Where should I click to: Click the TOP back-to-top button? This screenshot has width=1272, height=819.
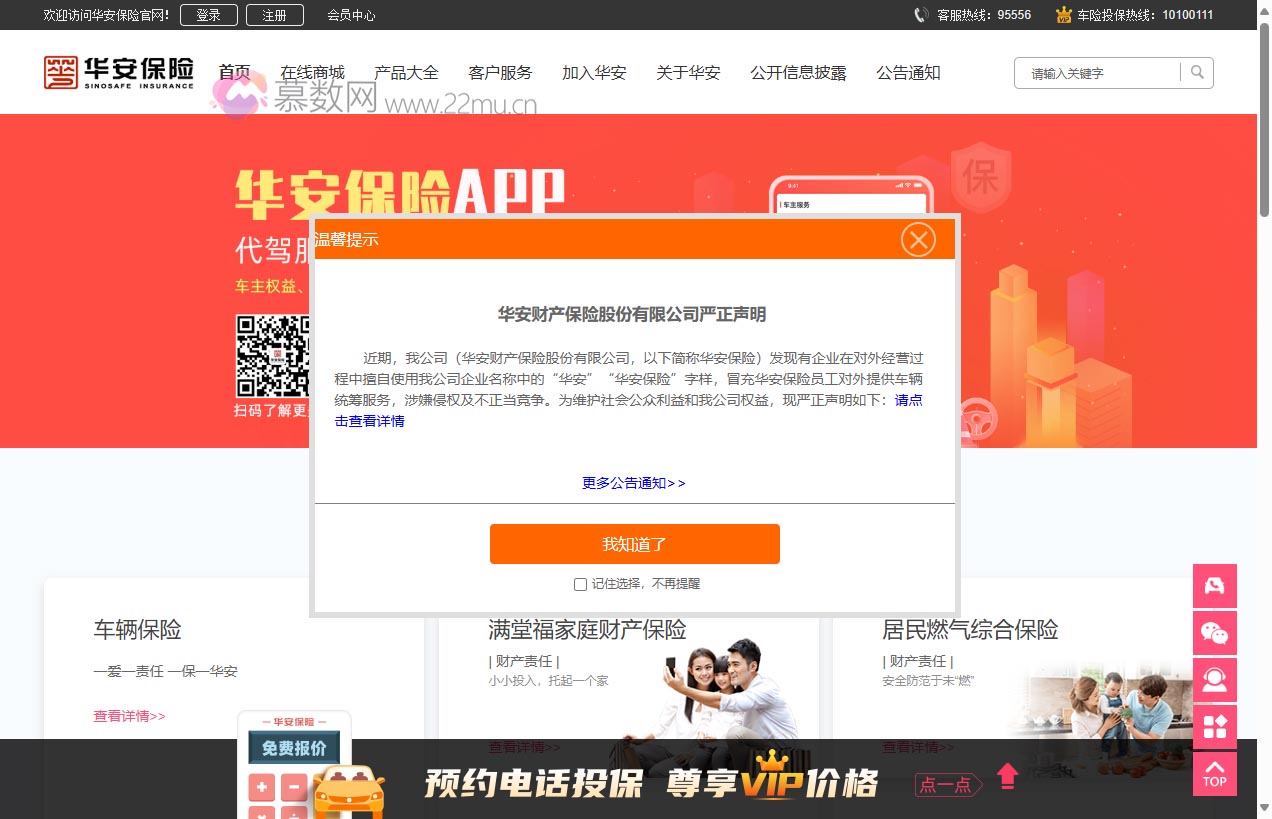(x=1214, y=774)
